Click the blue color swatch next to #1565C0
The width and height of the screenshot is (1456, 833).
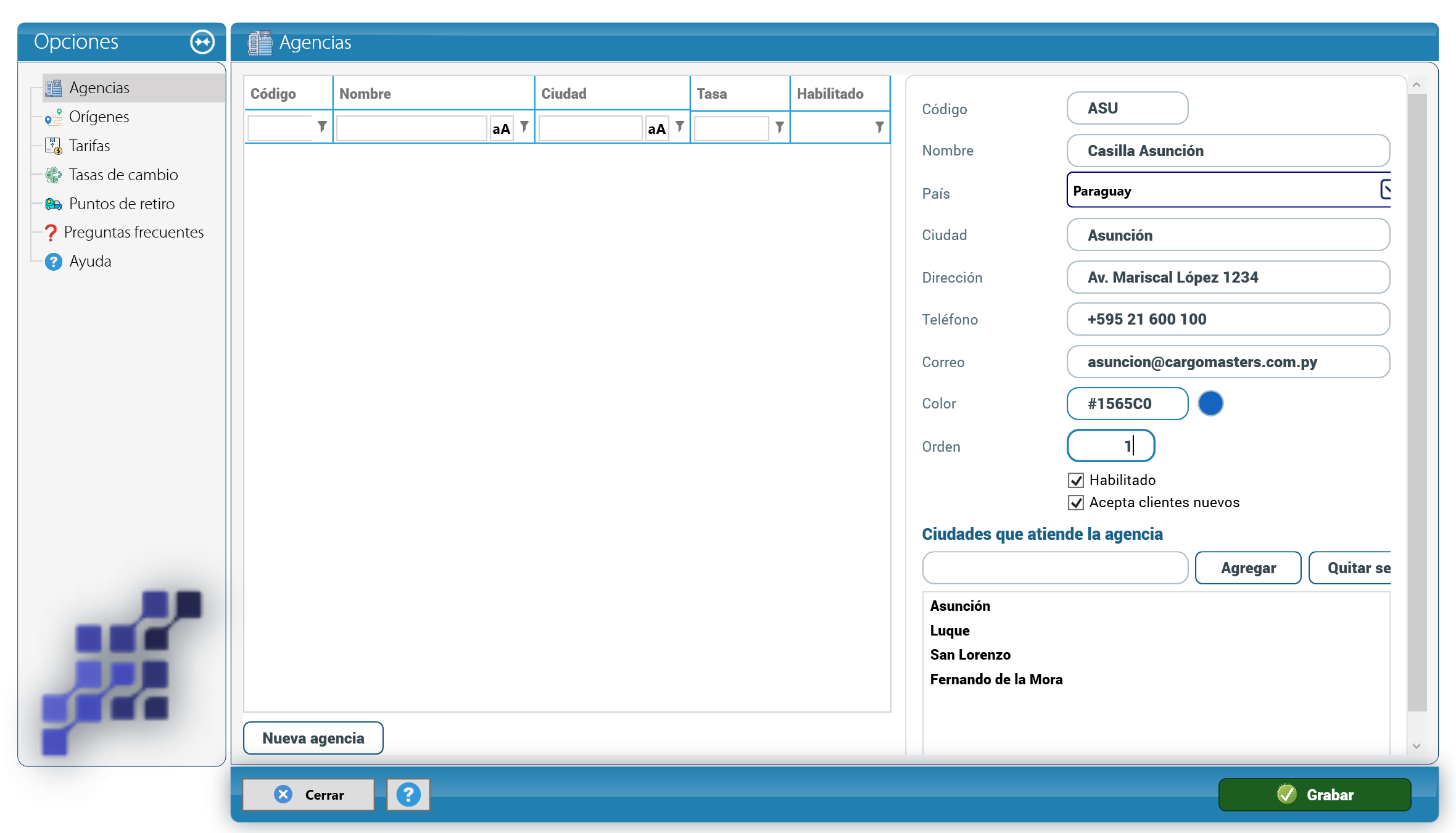pos(1210,404)
